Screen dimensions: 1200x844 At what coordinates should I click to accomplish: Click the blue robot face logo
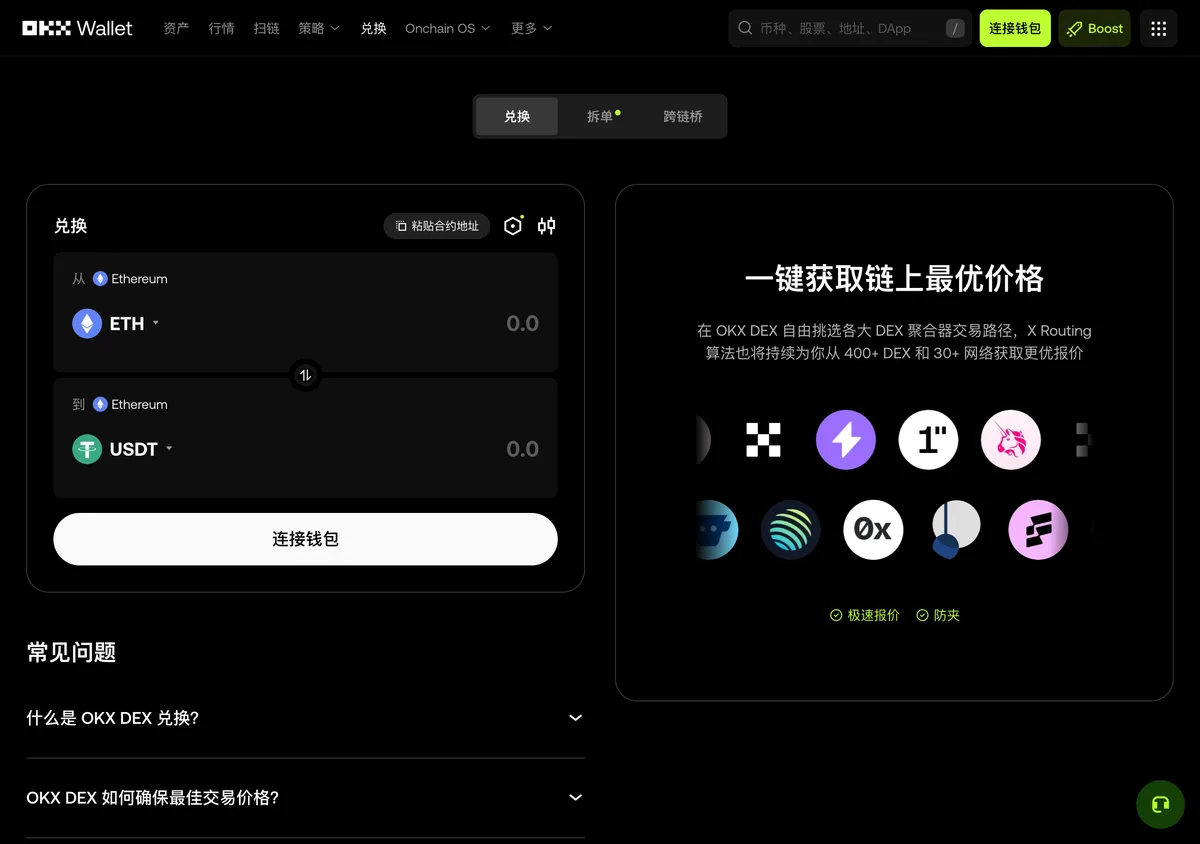pyautogui.click(x=717, y=530)
